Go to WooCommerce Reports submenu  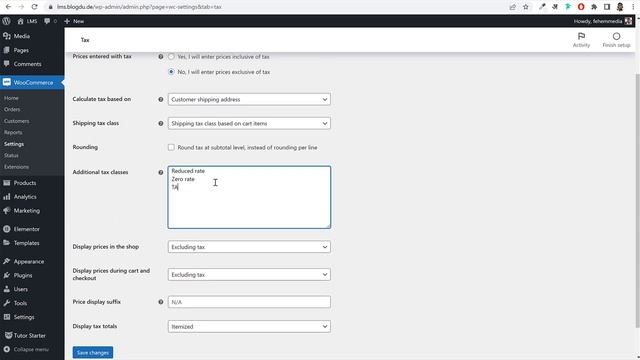coord(13,133)
